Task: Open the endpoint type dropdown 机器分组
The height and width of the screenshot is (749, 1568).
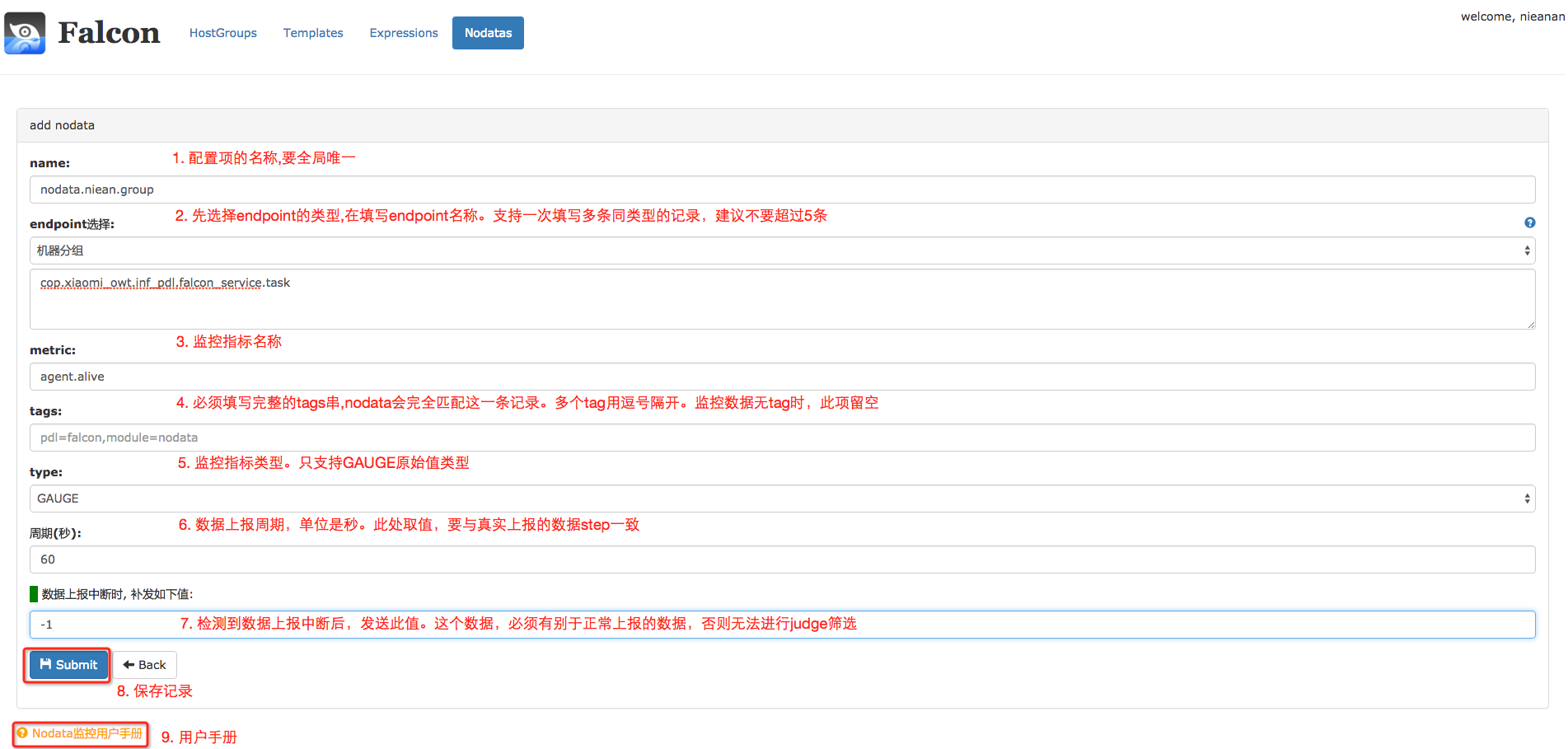Action: point(782,250)
